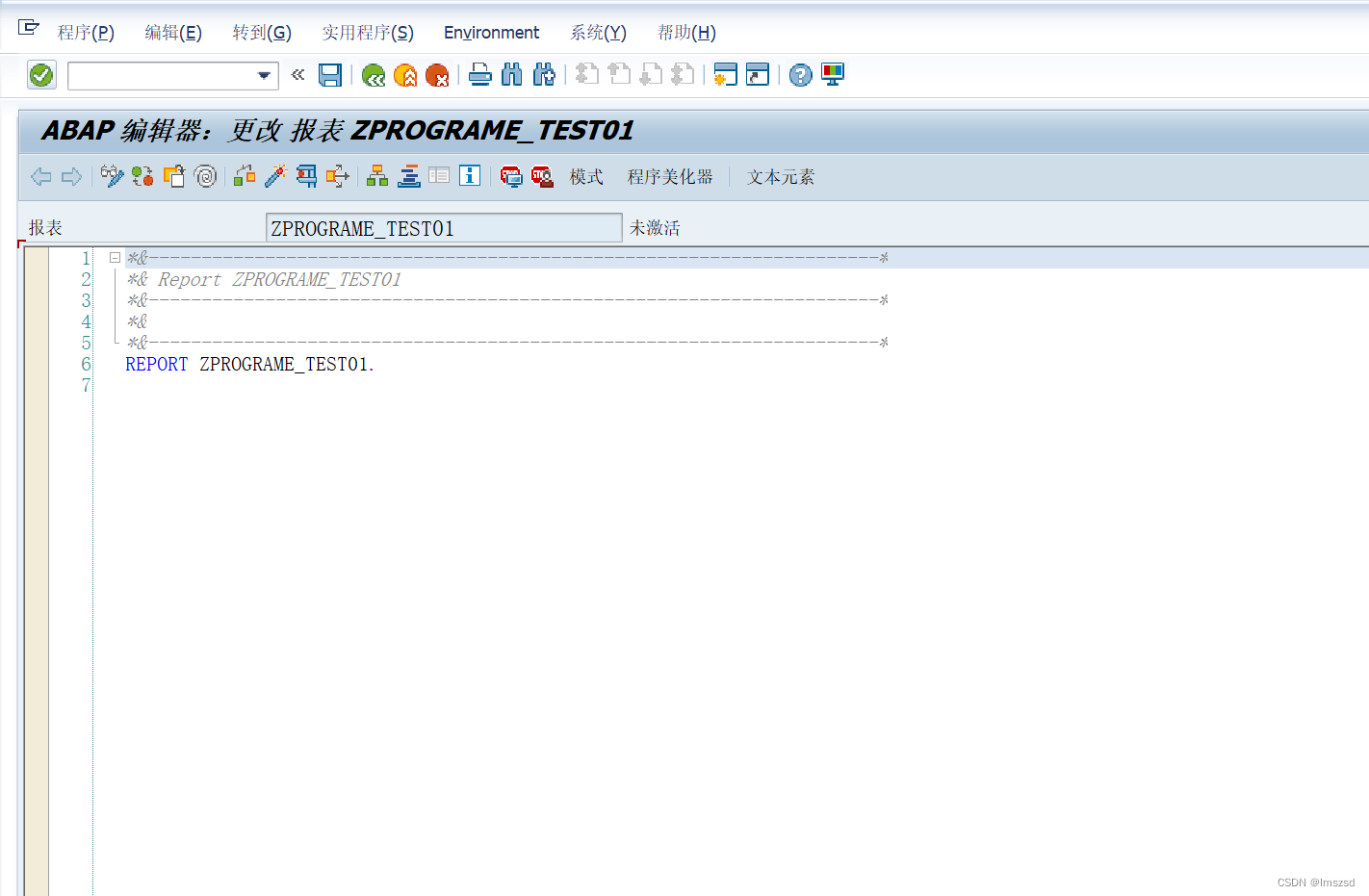The width and height of the screenshot is (1369, 896).
Task: Click the blue Help On info icon
Action: pyautogui.click(x=470, y=175)
